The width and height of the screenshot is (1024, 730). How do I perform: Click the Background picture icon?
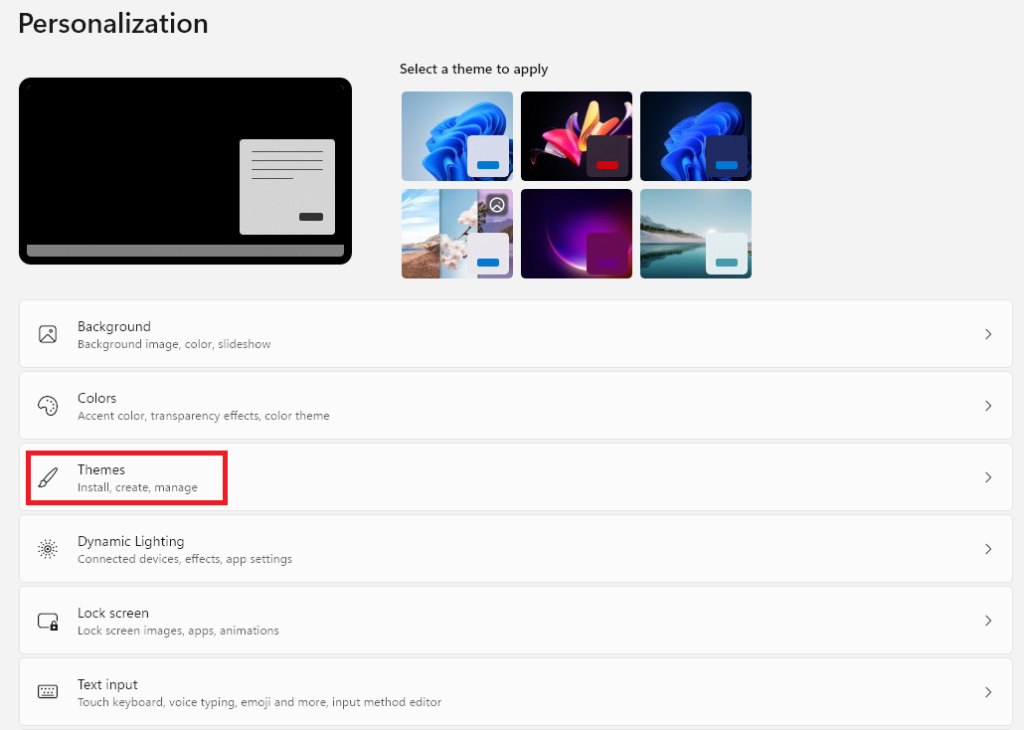click(48, 334)
